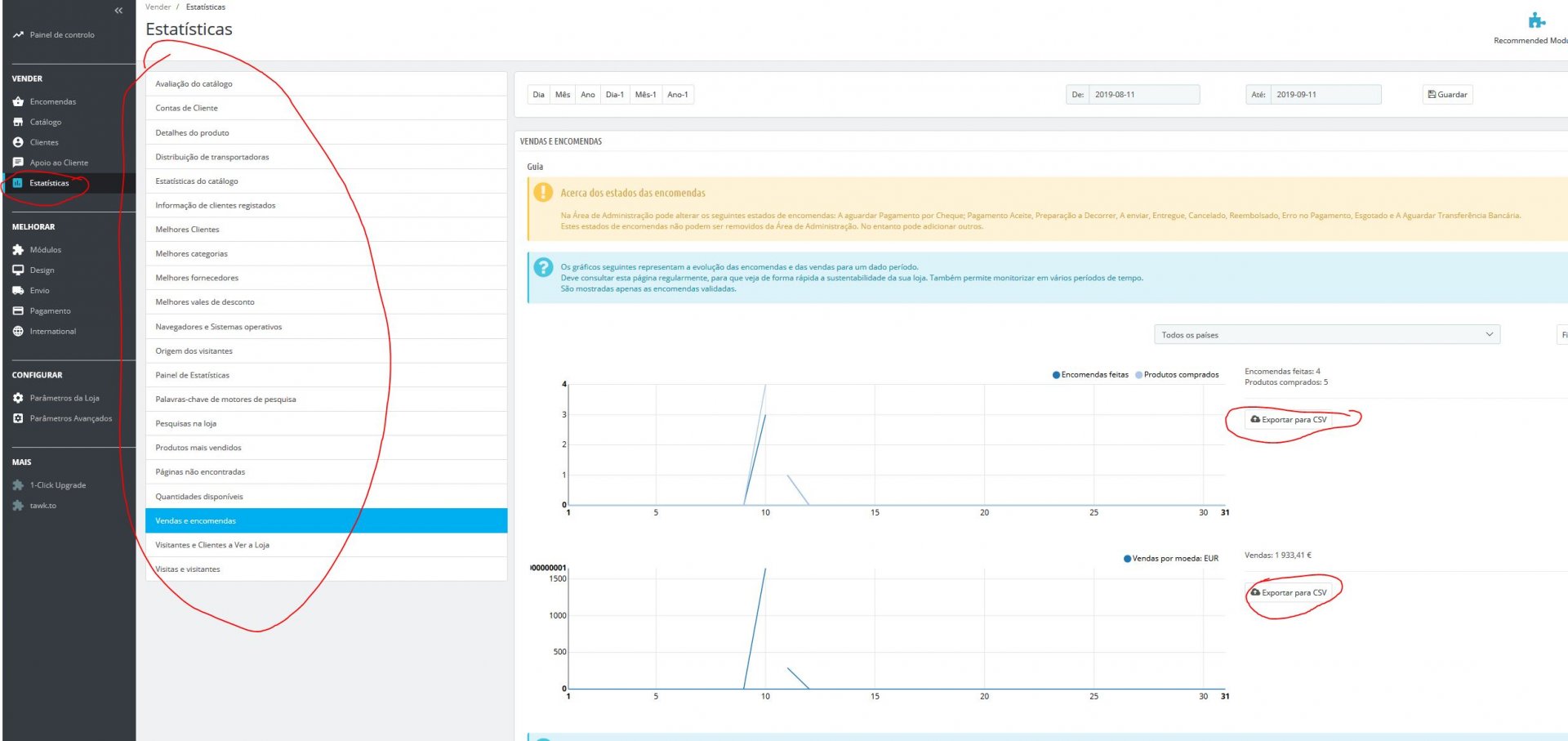Collapse the sidebar with double-chevron icon

pos(118,11)
